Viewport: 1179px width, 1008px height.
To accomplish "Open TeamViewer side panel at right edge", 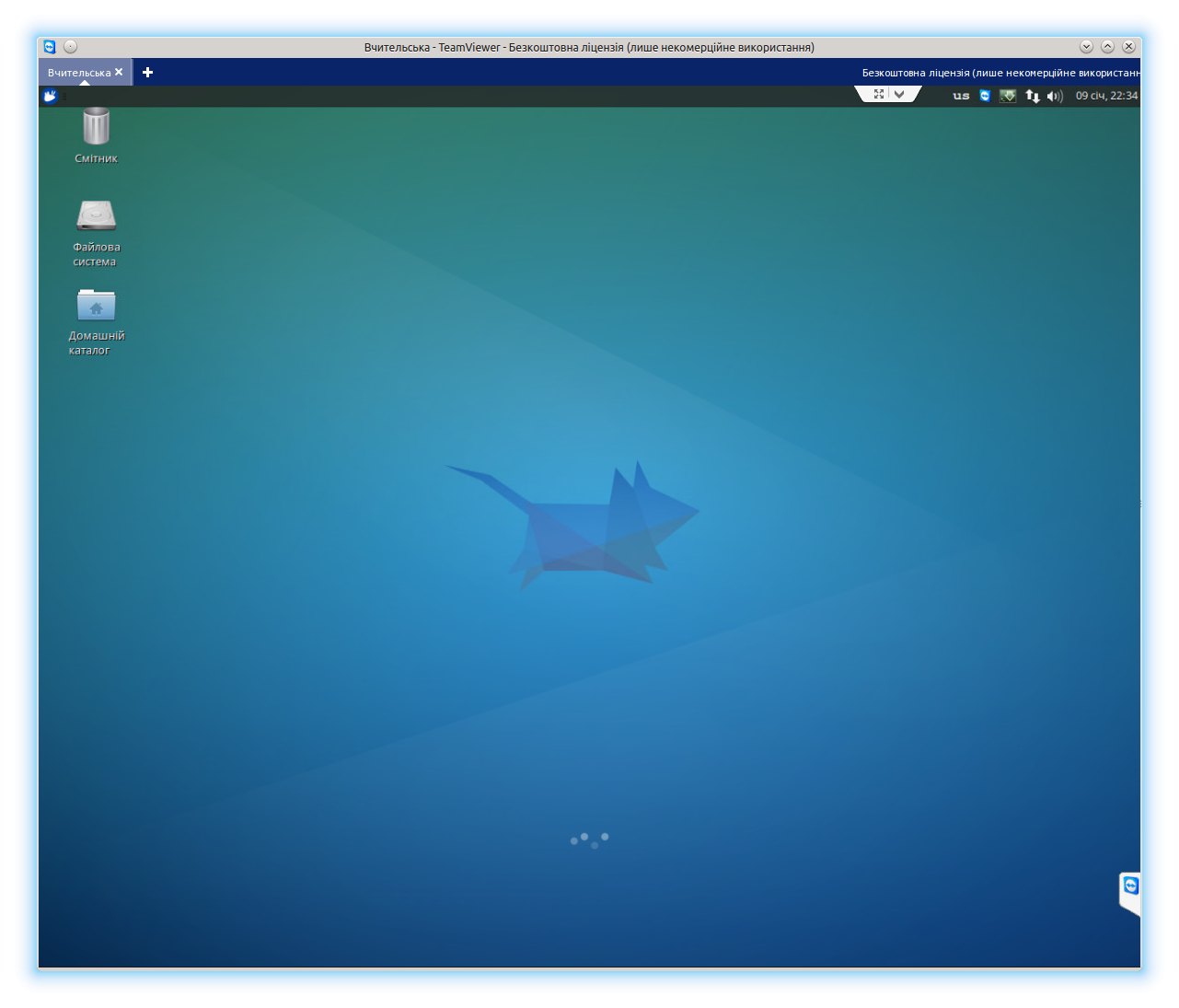I will click(1130, 891).
